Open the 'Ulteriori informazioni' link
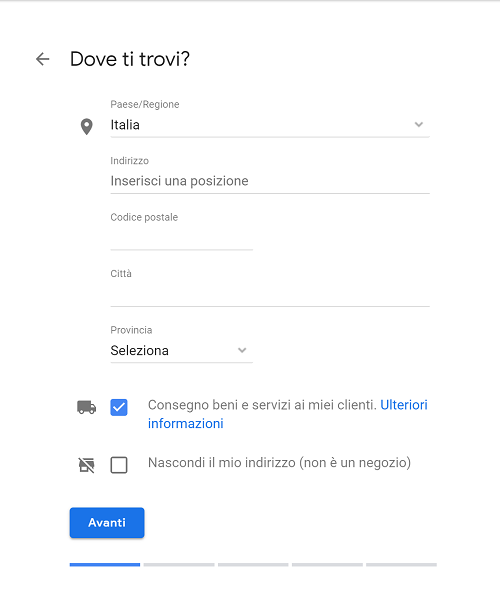 287,414
